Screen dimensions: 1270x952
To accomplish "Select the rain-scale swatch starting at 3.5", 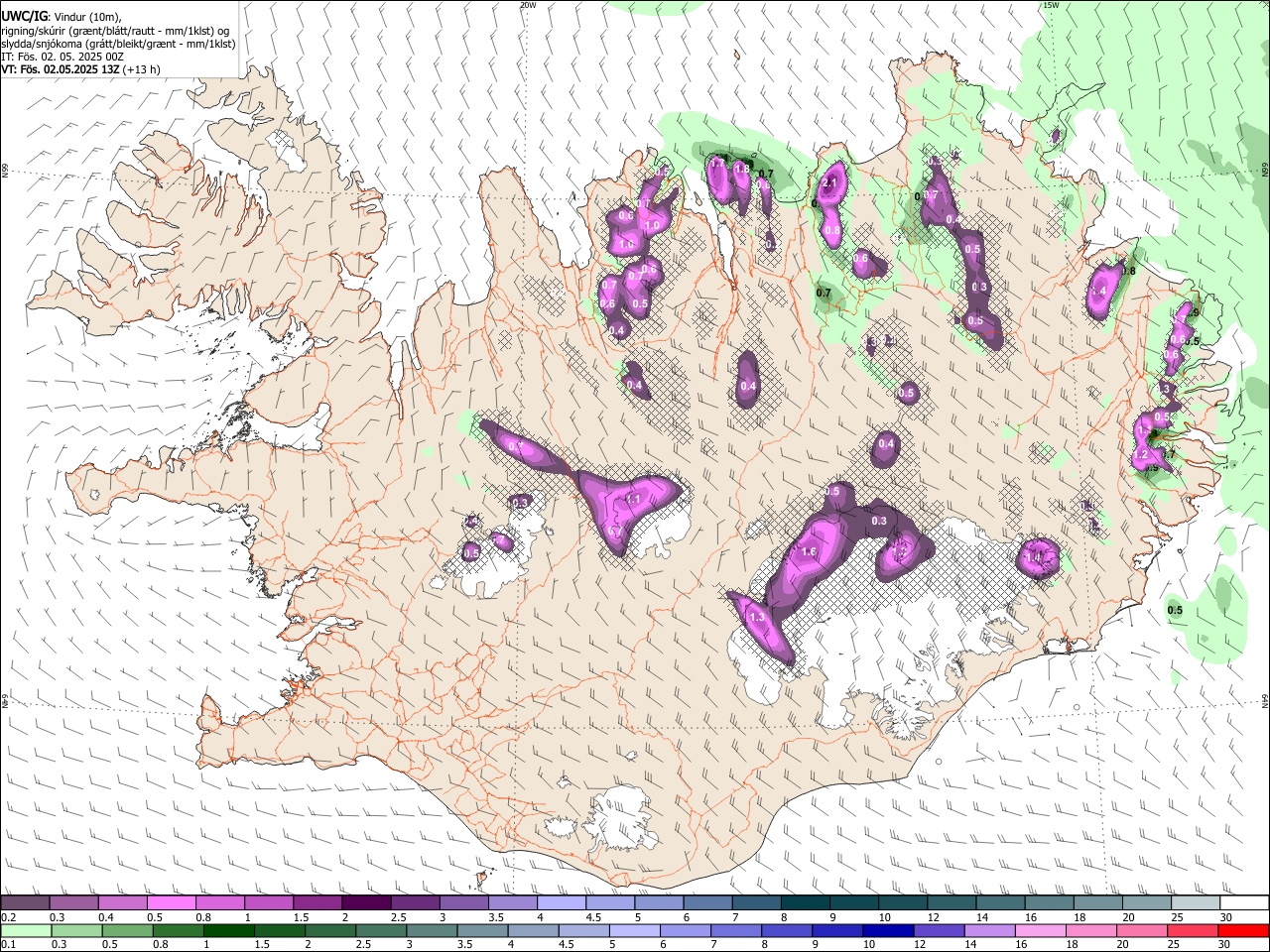I will coord(482,930).
